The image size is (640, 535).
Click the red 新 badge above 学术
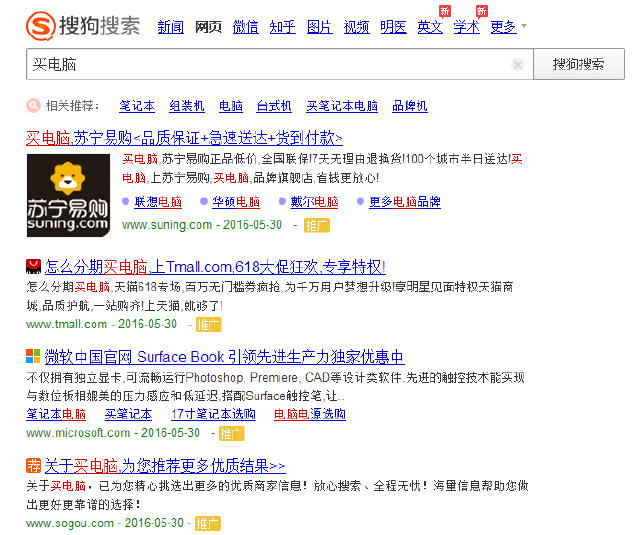[482, 11]
